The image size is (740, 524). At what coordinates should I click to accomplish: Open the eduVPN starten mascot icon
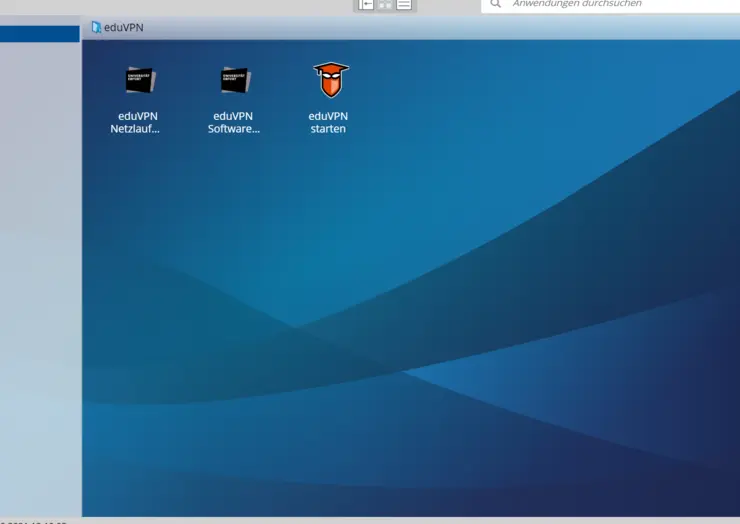coord(329,80)
